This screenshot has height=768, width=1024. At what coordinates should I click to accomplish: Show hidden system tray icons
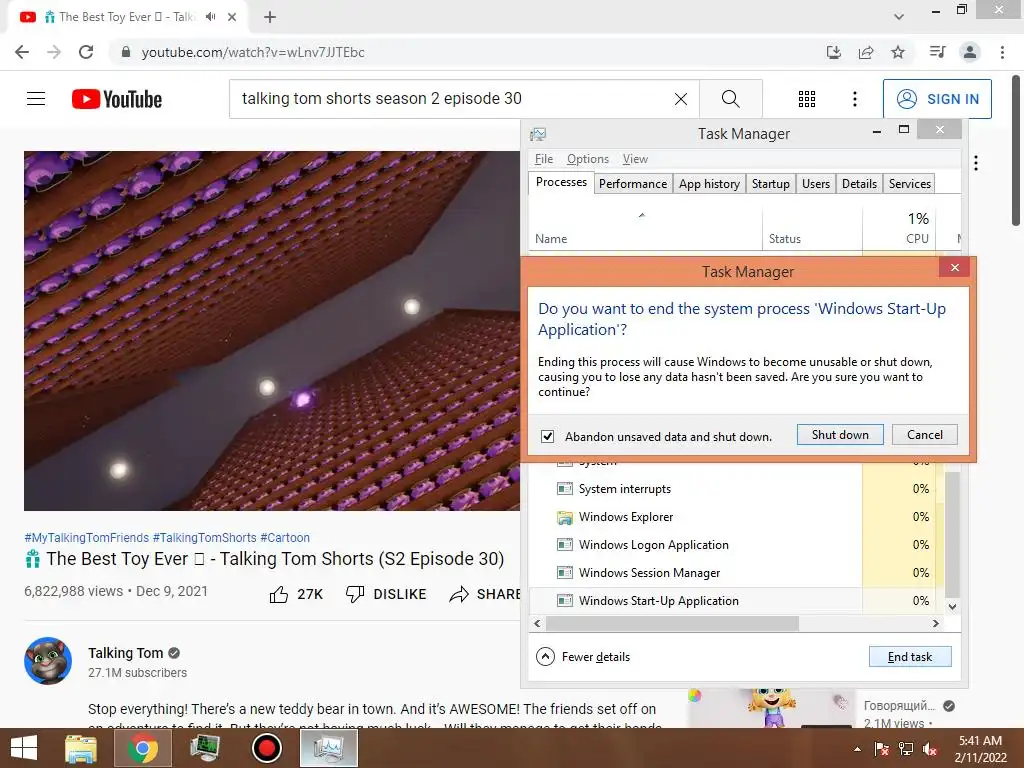[x=857, y=749]
